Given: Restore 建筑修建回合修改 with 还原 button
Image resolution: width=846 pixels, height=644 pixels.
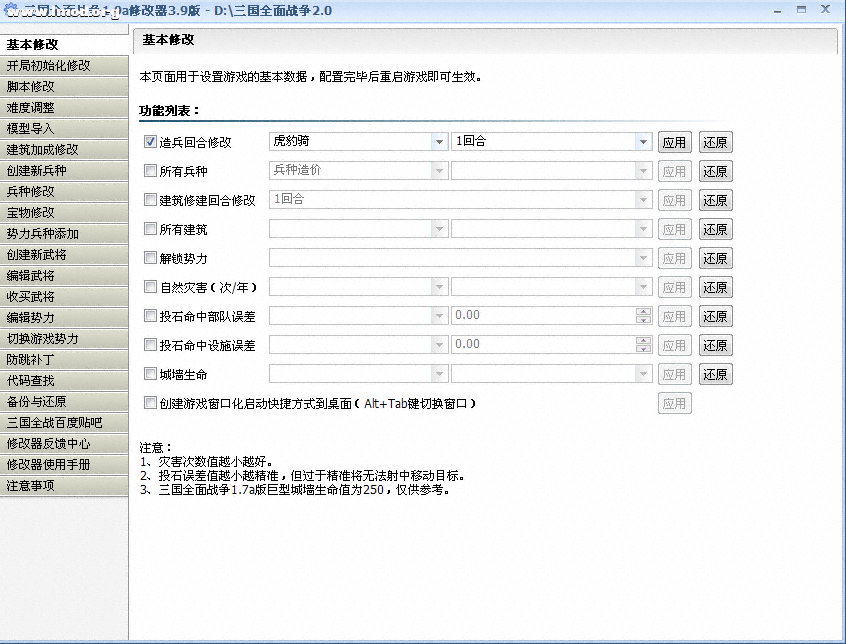Looking at the screenshot, I should (x=715, y=200).
